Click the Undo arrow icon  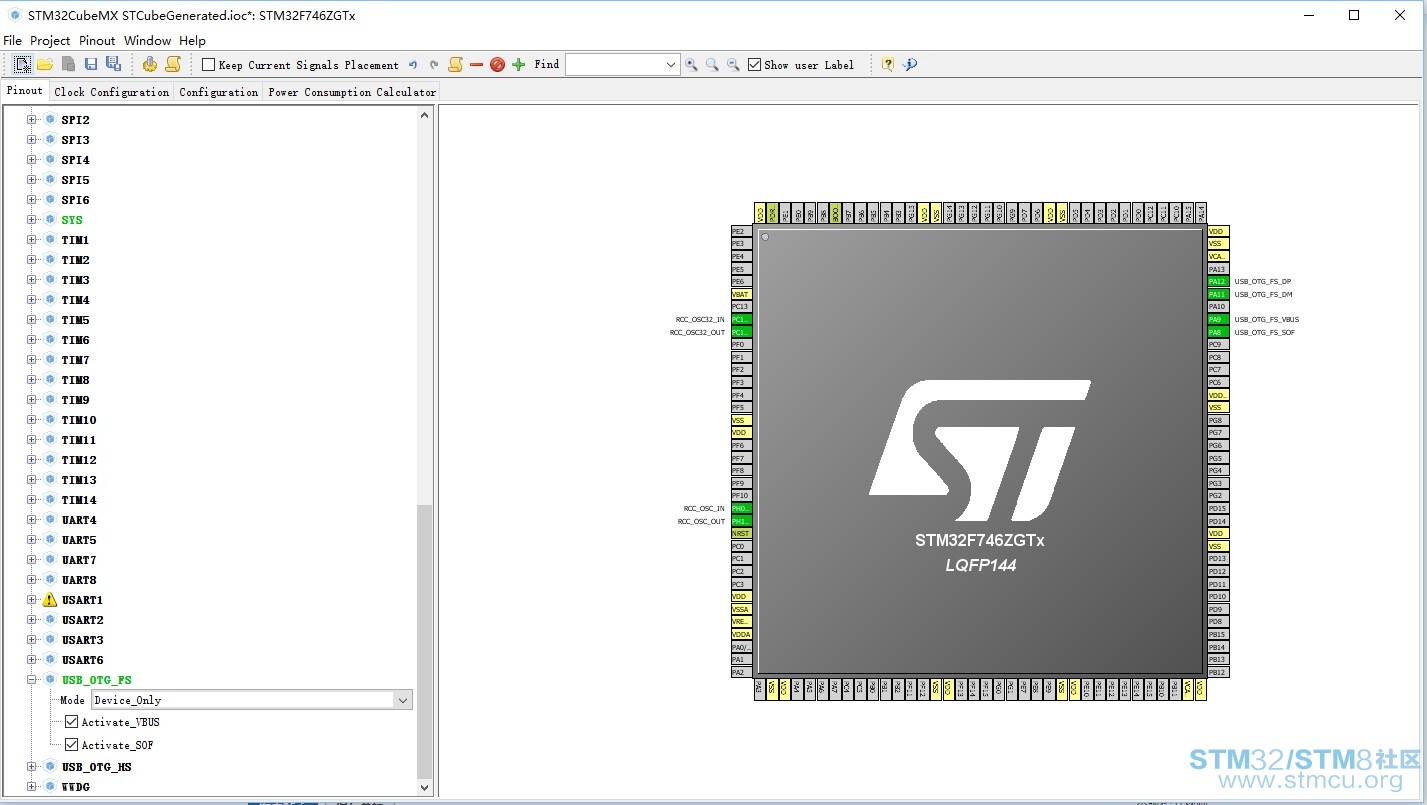413,65
